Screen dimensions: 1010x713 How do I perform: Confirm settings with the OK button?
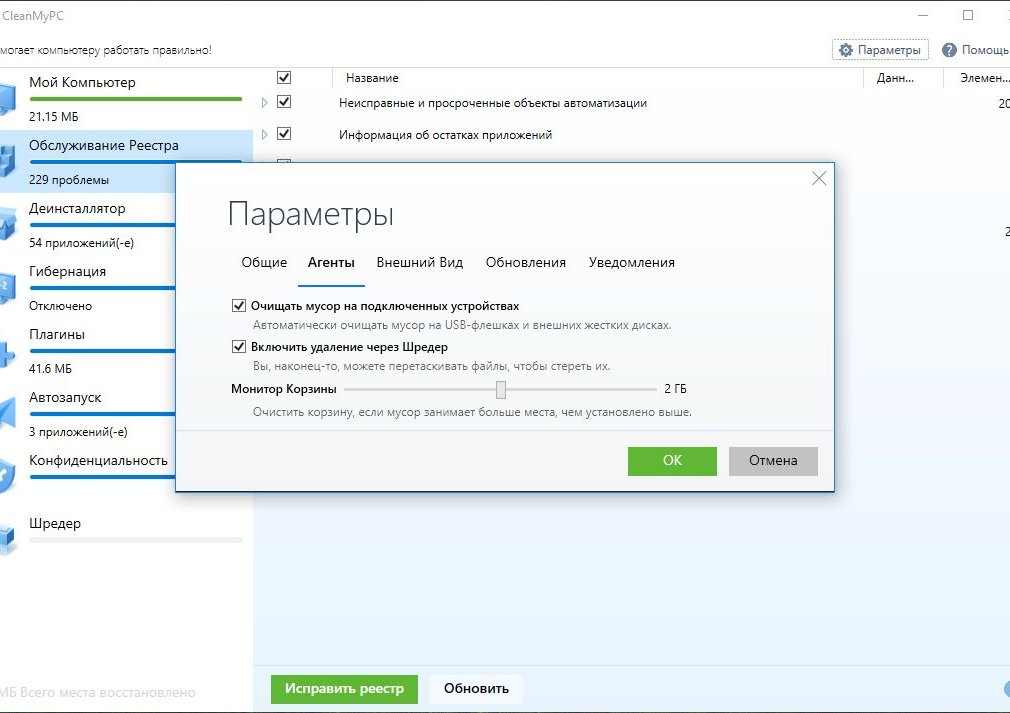pos(672,461)
